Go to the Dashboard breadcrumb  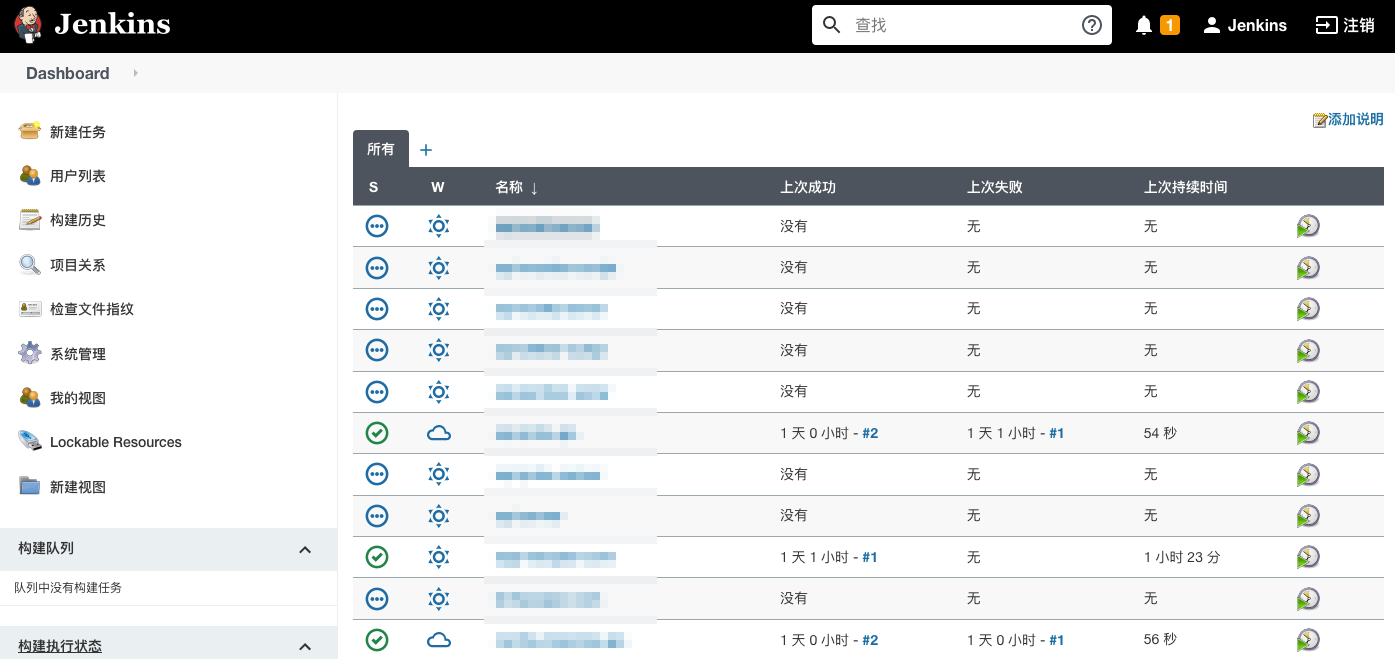point(68,73)
